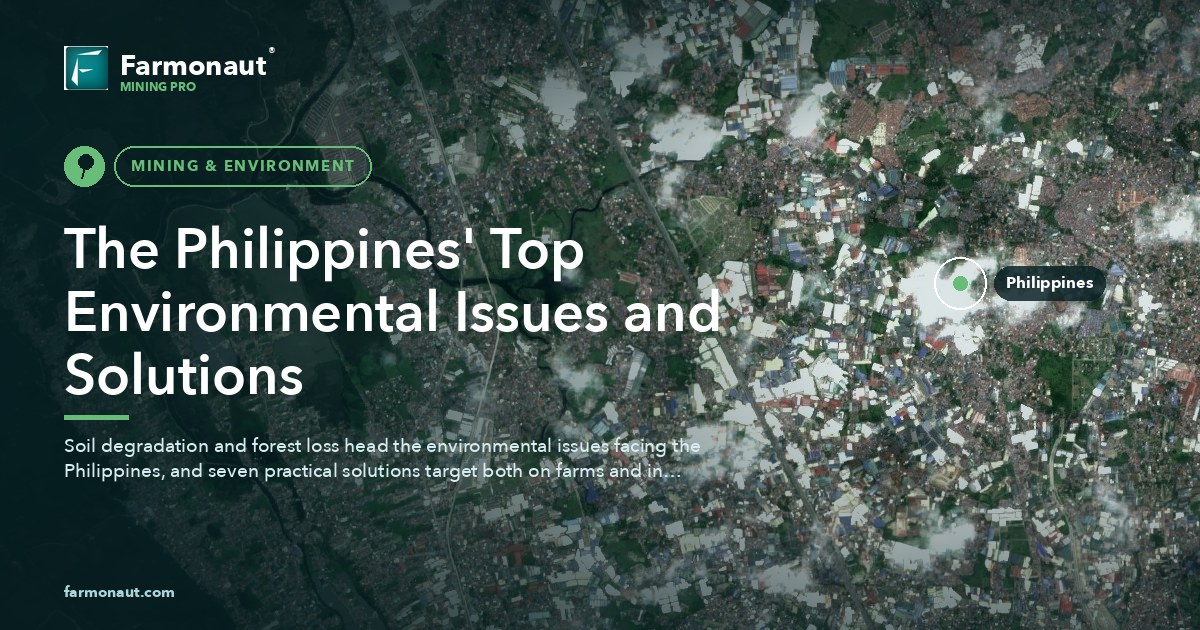1200x630 pixels.
Task: Select the Mining & Environment category pill
Action: click(243, 166)
